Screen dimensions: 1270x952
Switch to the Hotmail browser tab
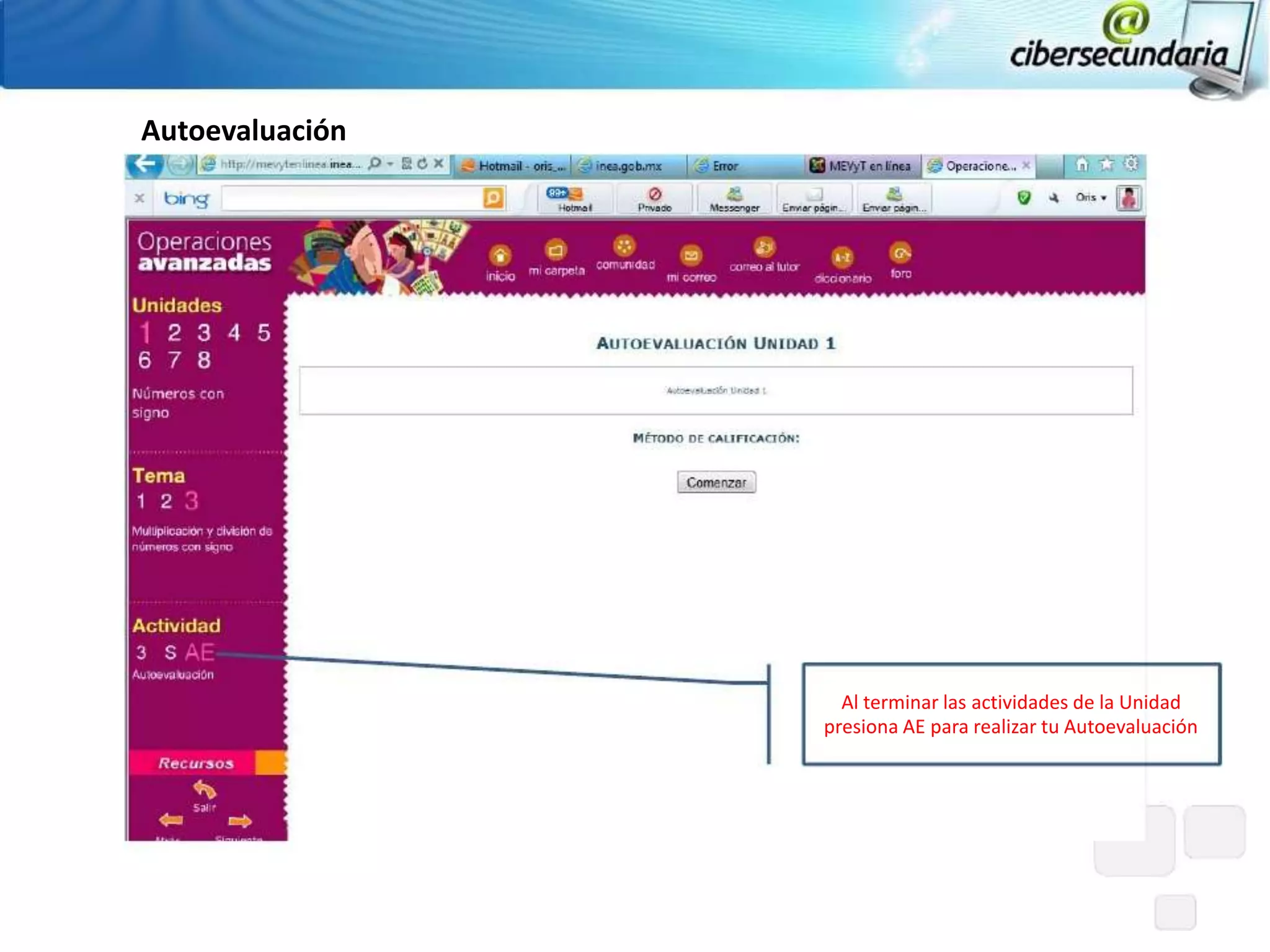(512, 165)
